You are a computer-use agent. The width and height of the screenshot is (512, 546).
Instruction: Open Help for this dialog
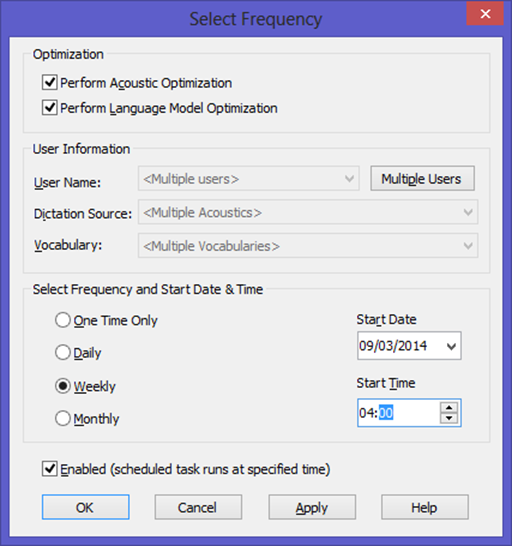point(425,507)
